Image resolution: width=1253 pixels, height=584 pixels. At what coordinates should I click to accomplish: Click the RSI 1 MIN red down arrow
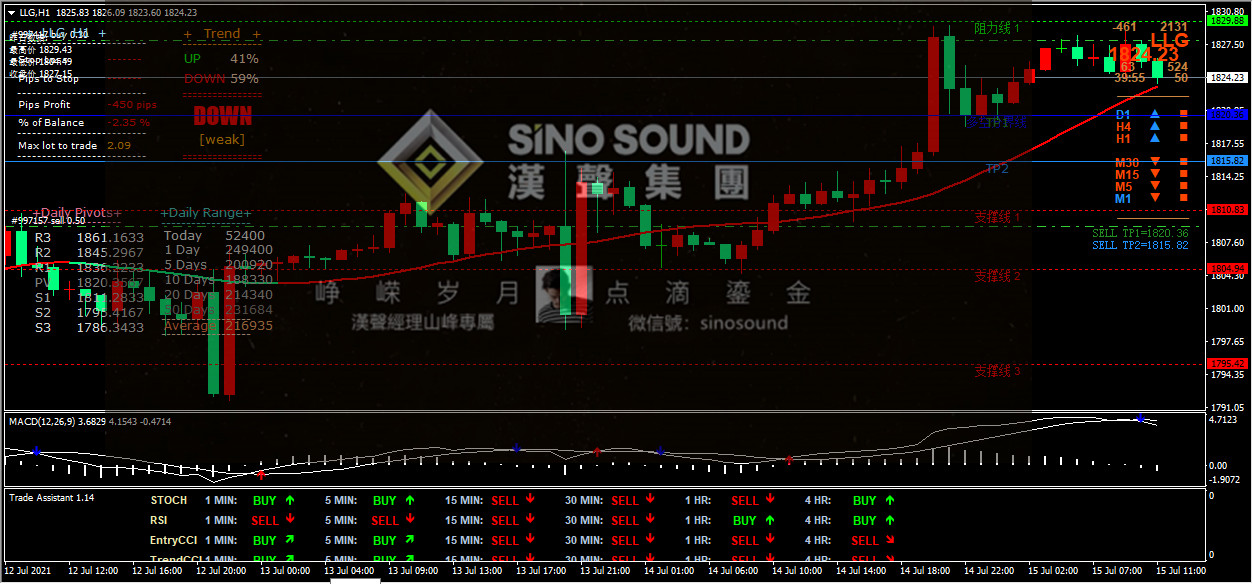pyautogui.click(x=290, y=520)
